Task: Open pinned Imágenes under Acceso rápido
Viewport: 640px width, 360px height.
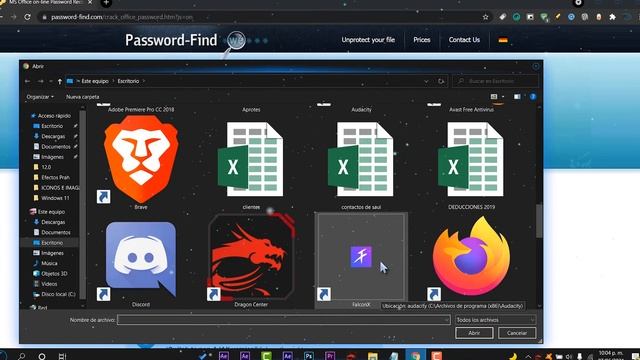Action: tap(52, 157)
